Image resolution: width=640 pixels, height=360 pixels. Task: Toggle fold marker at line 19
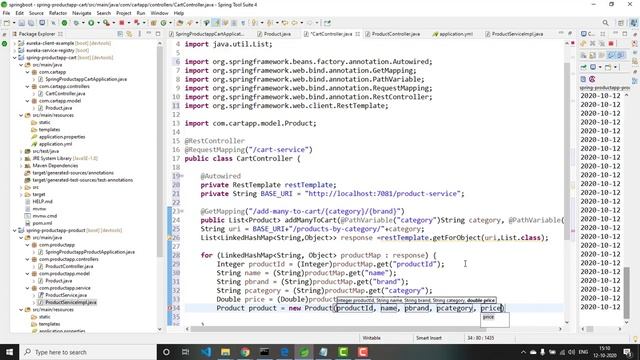[x=182, y=176]
